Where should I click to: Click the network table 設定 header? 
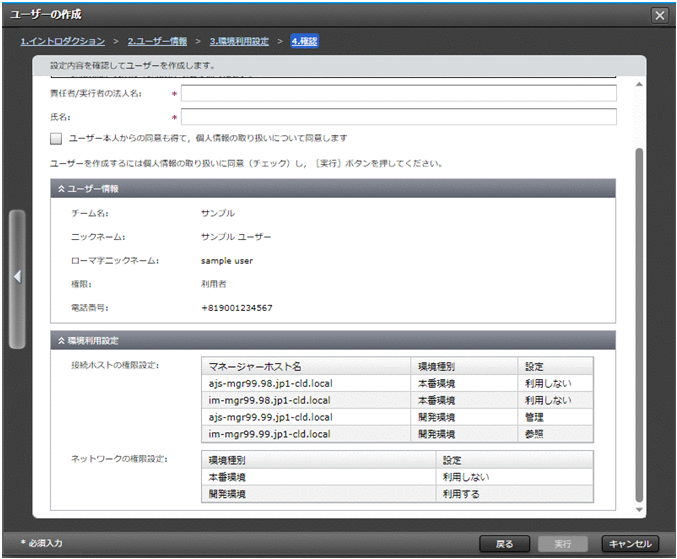(515, 460)
